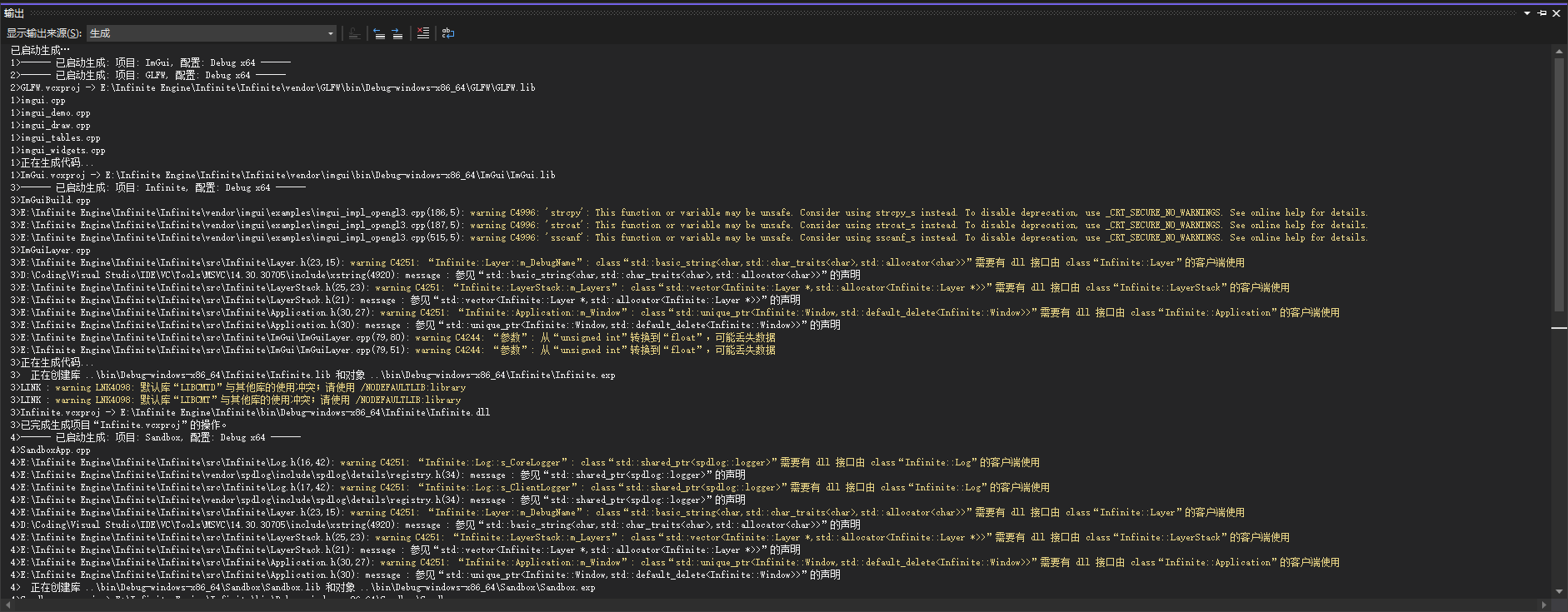The width and height of the screenshot is (1568, 612).
Task: Click the 已启动生成 line
Action: pos(40,50)
